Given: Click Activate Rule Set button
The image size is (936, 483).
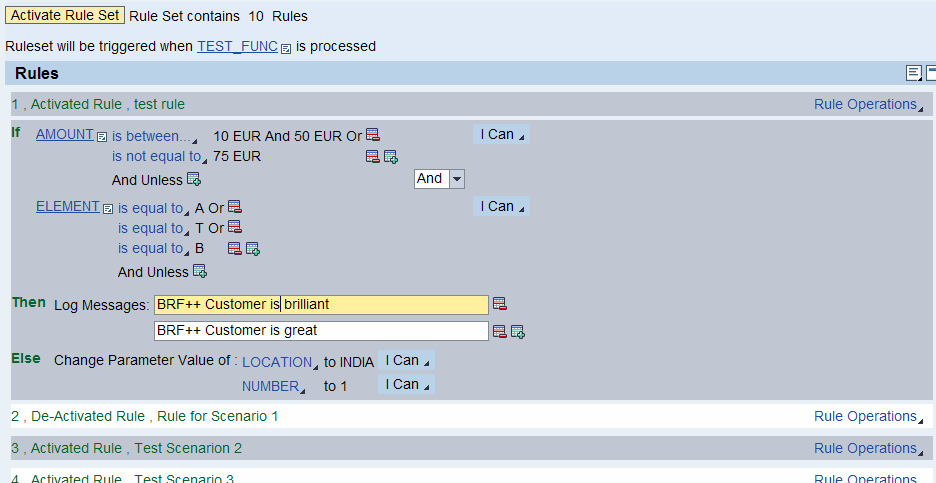Looking at the screenshot, I should [x=64, y=16].
